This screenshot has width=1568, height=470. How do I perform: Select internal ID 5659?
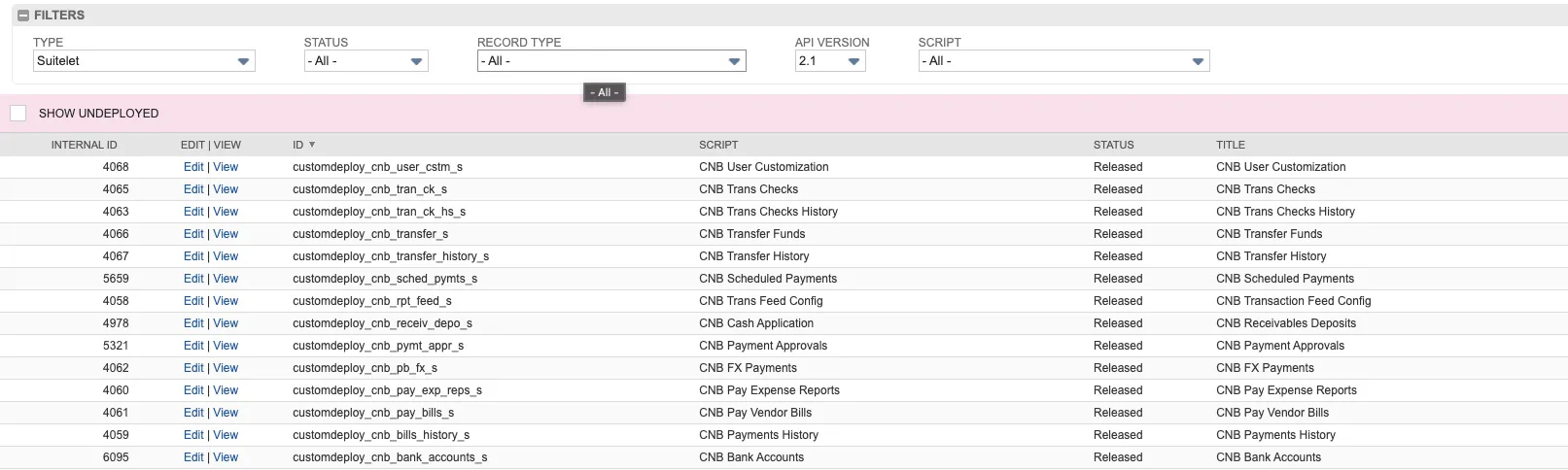click(116, 279)
